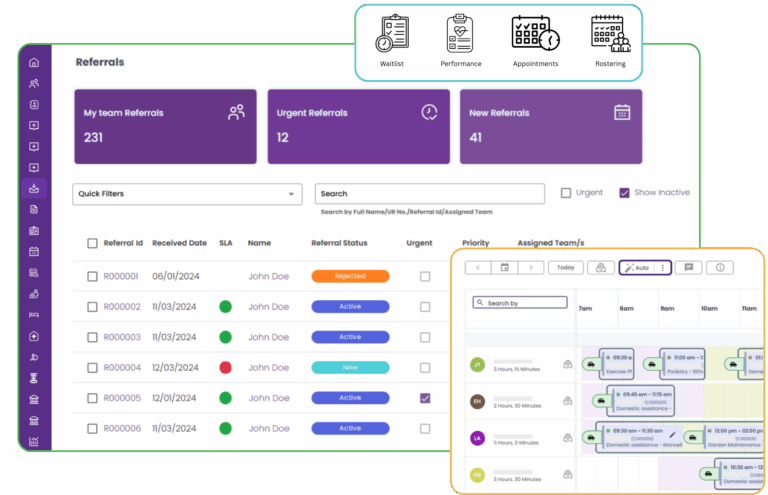Open the Waitlist module icon
This screenshot has height=495, width=768.
point(391,35)
